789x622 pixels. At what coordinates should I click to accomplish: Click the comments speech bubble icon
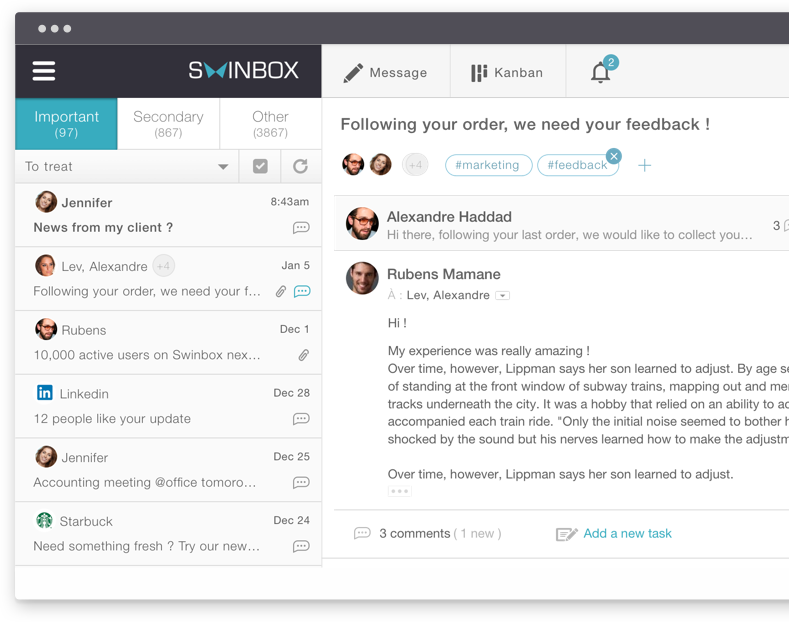[362, 533]
